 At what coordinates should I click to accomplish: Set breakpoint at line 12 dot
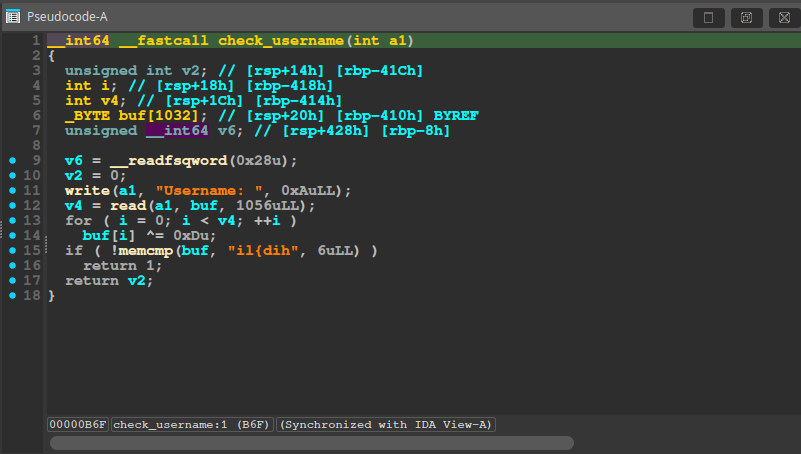12,205
